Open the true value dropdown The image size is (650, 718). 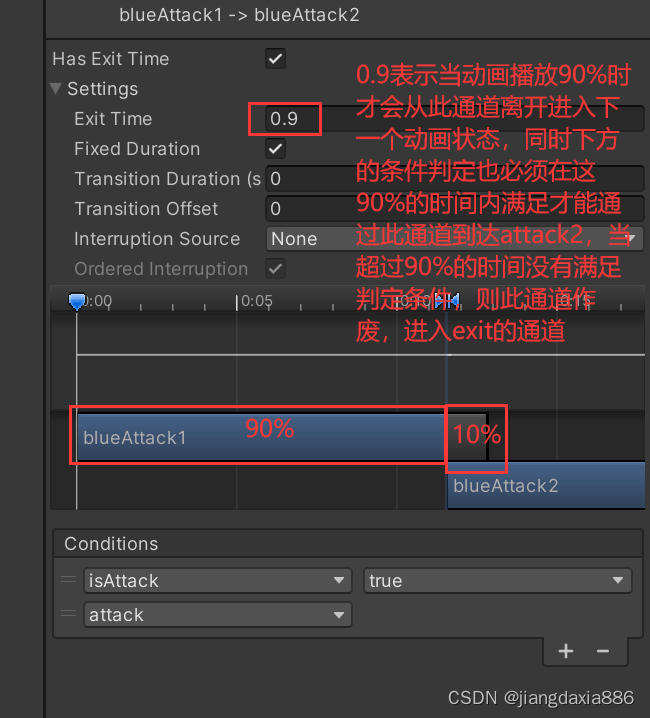497,580
